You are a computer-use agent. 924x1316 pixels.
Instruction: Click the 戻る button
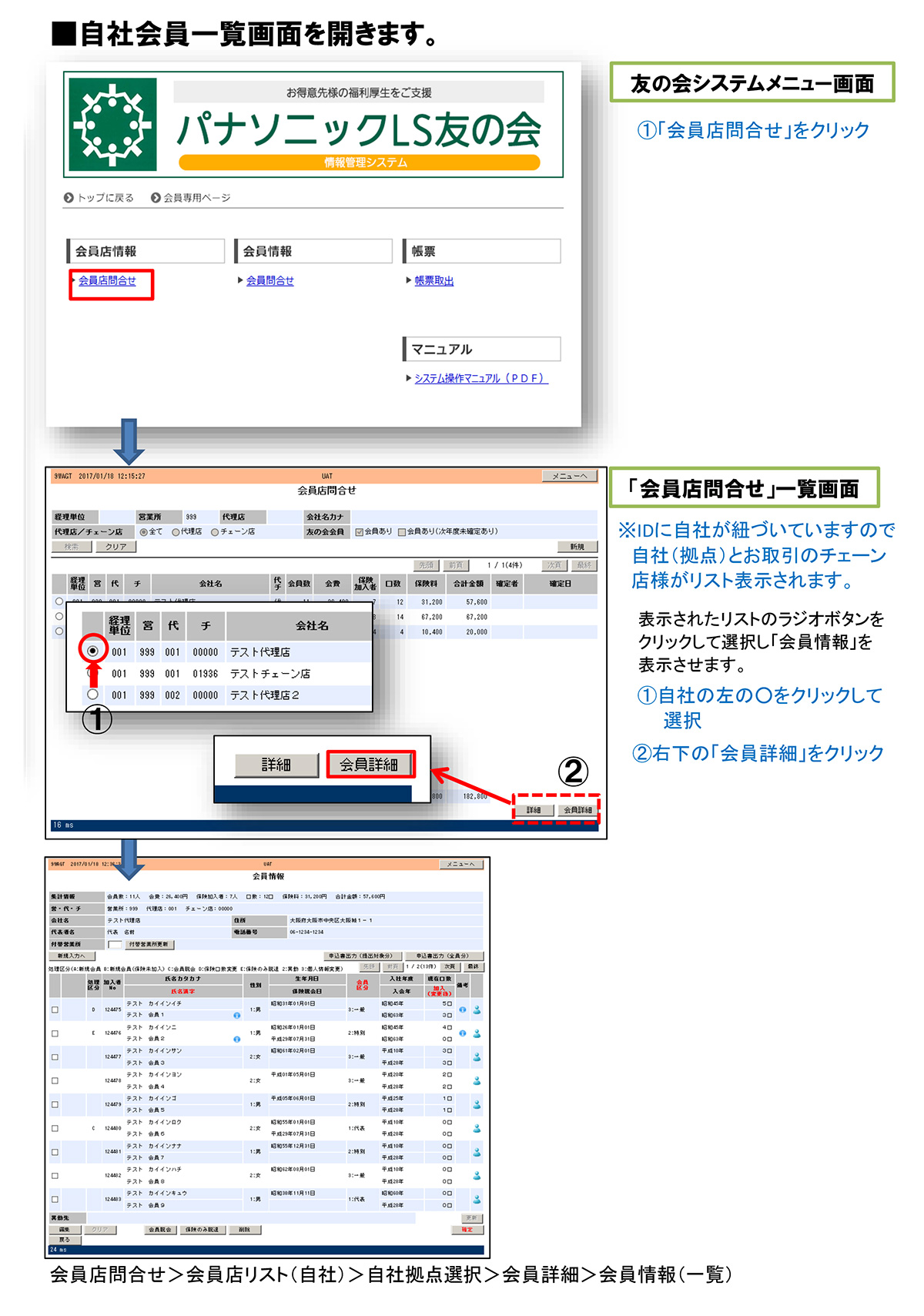[65, 1240]
